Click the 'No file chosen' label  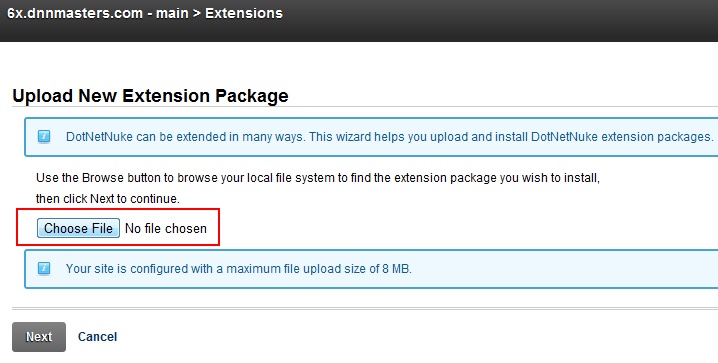click(166, 228)
